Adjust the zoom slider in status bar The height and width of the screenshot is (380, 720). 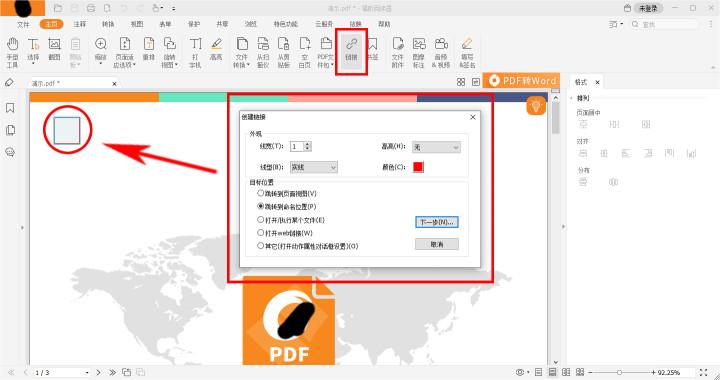coord(619,373)
